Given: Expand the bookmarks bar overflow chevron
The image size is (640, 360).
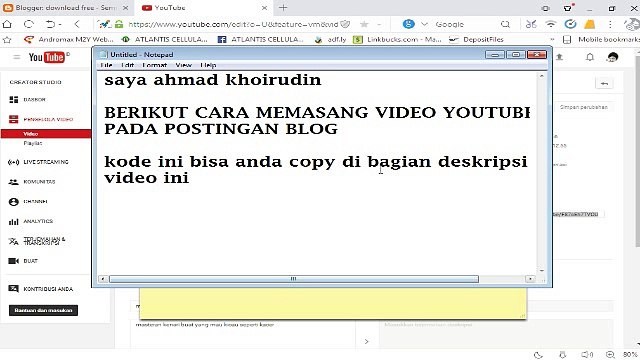Looking at the screenshot, I should 552,39.
